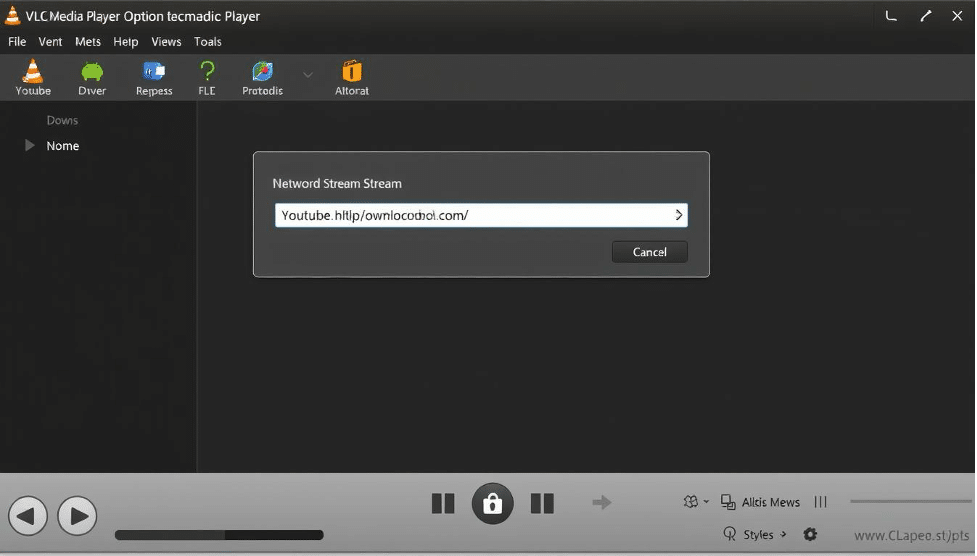This screenshot has height=556, width=977.
Task: Click the VLC cone title bar icon
Action: click(x=12, y=16)
